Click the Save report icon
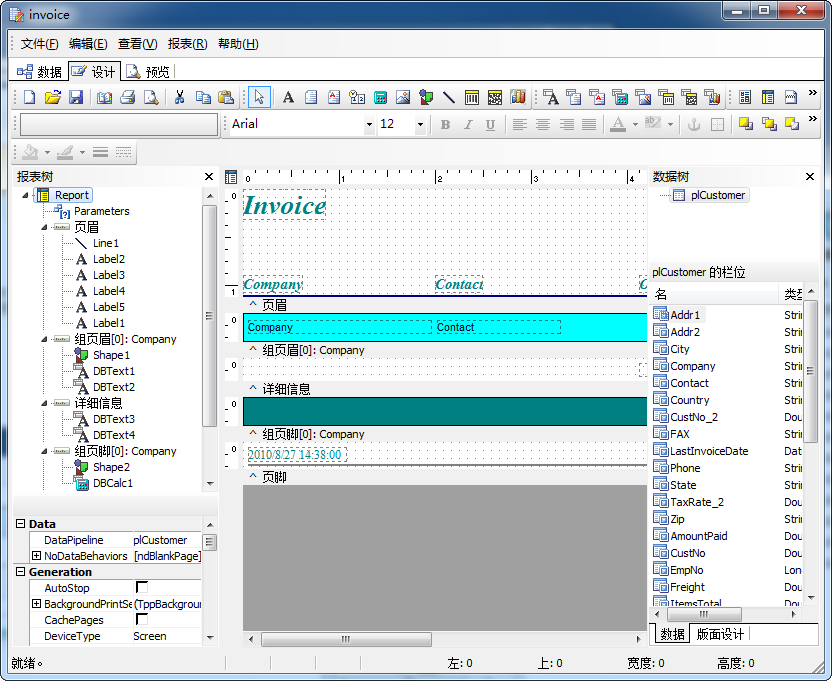Screen dimensions: 832x681 [x=75, y=97]
